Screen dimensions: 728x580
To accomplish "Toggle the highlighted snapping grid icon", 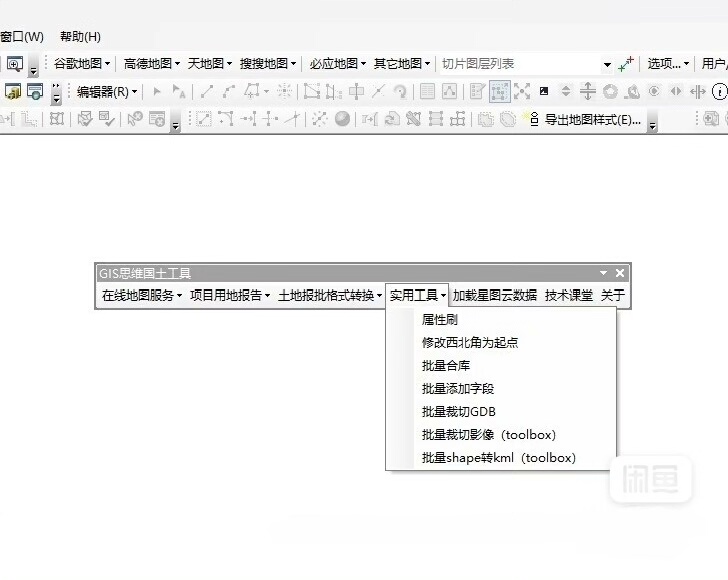I will (x=500, y=91).
